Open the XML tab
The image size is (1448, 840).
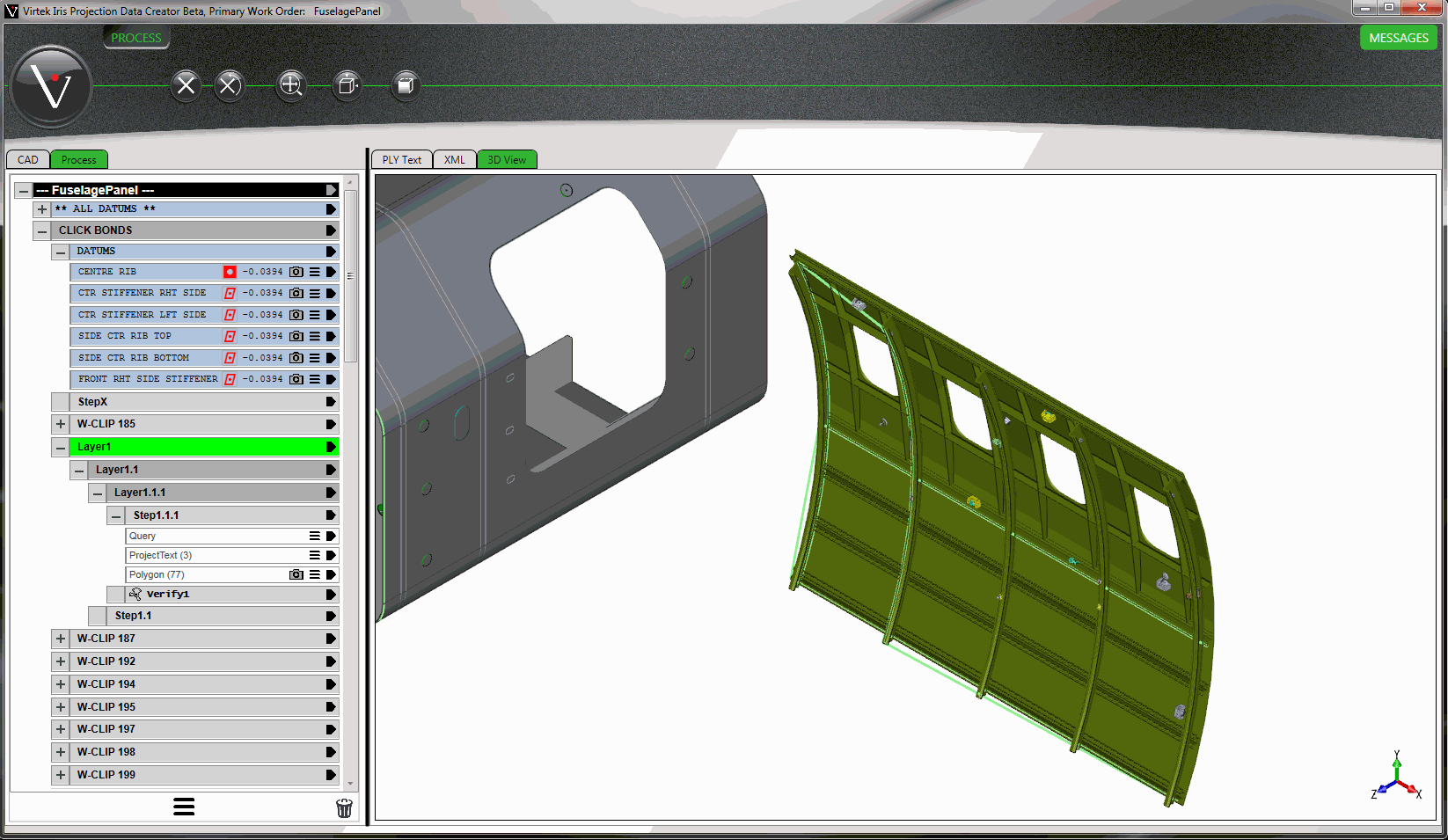coord(455,159)
